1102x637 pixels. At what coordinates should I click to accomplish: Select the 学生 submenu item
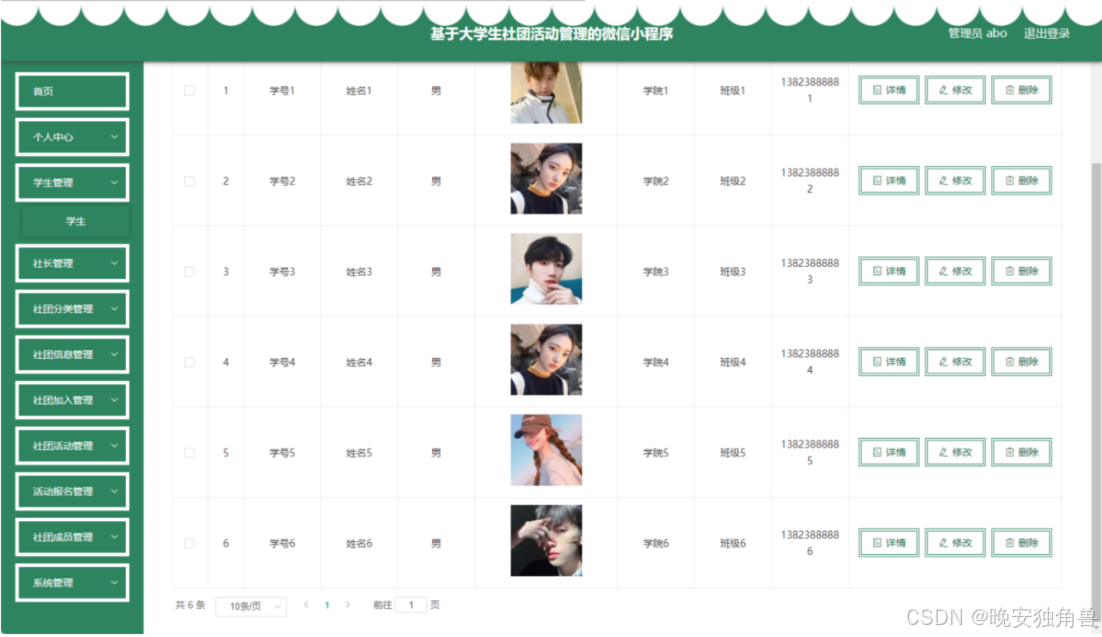(x=75, y=221)
